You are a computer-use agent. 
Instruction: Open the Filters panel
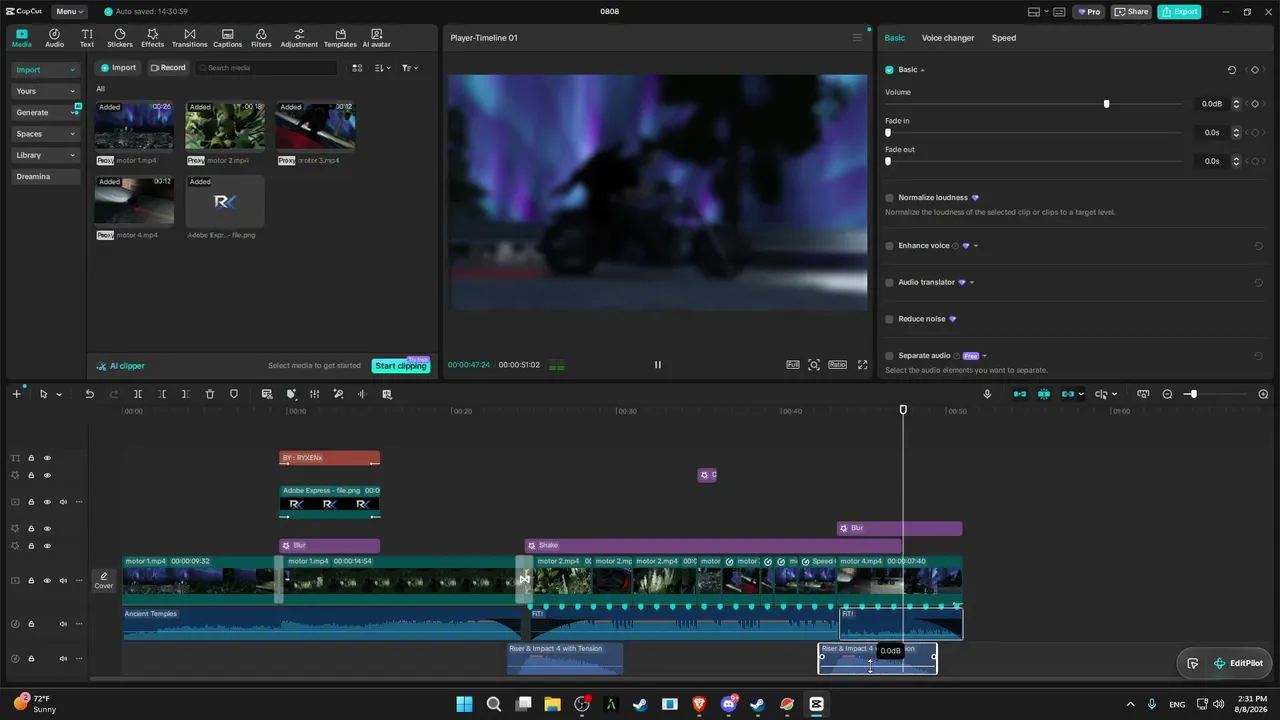pos(261,38)
